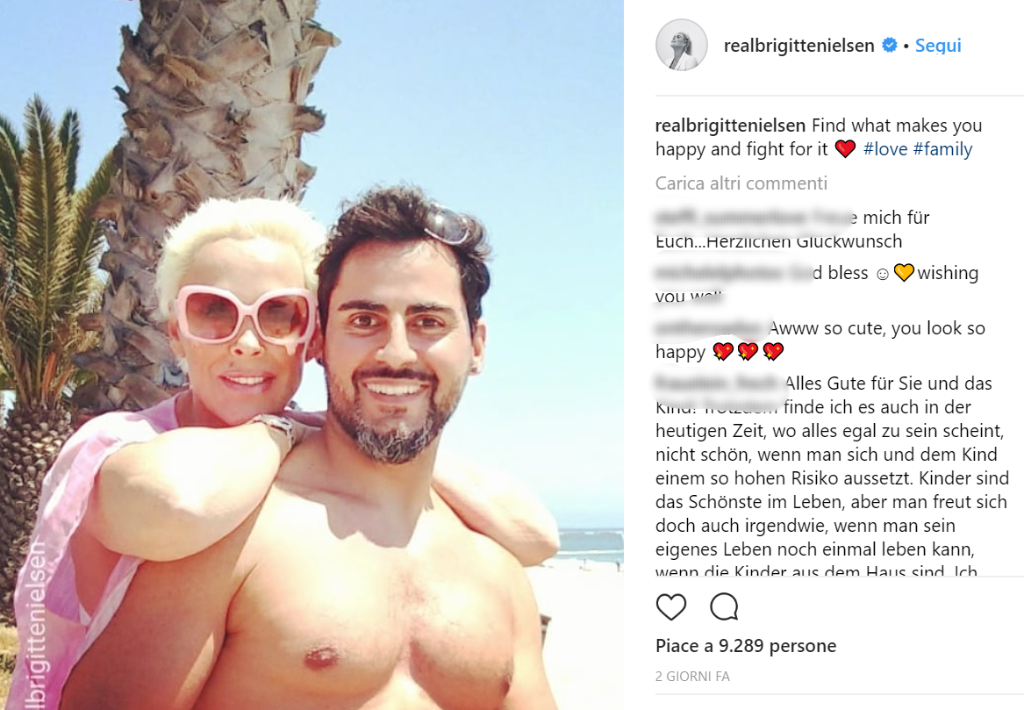The width and height of the screenshot is (1024, 710).
Task: Open the comment speech bubble icon
Action: click(724, 607)
